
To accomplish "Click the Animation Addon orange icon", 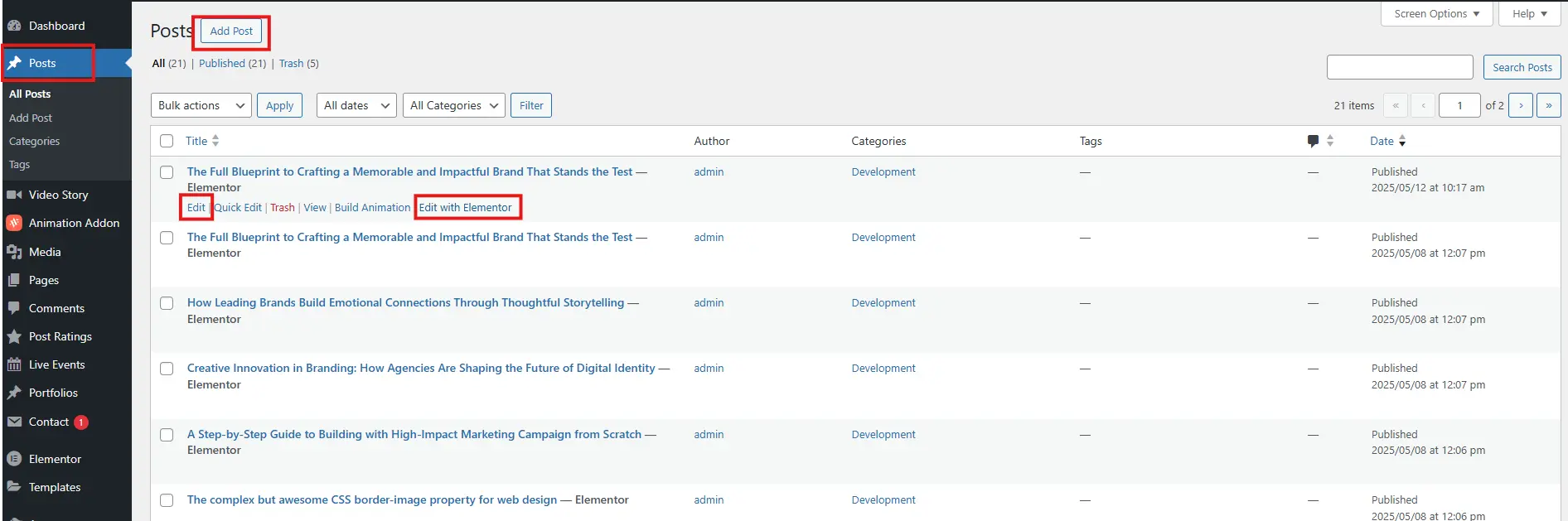I will point(14,223).
